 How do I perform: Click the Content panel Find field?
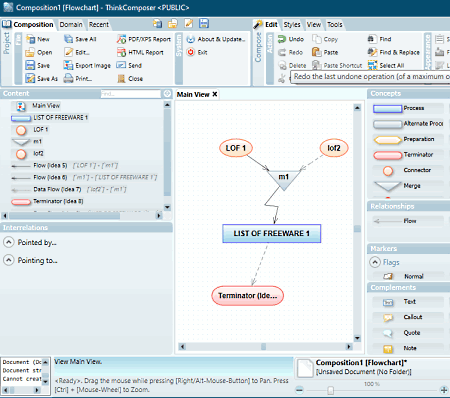tap(131, 94)
